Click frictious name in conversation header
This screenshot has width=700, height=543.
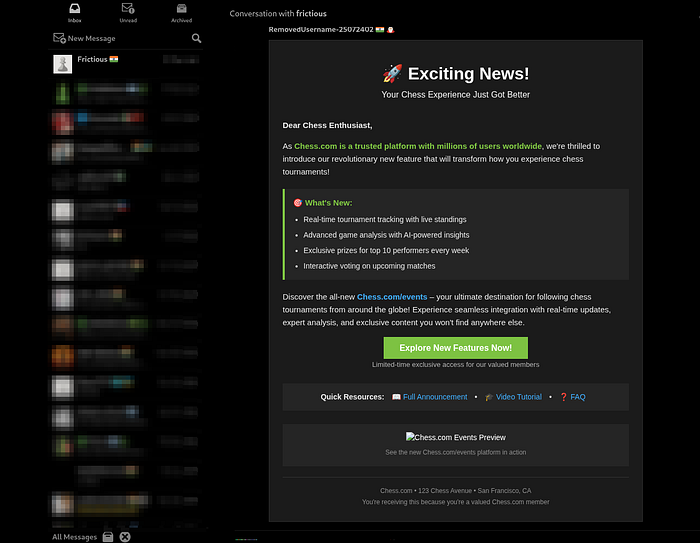point(311,13)
